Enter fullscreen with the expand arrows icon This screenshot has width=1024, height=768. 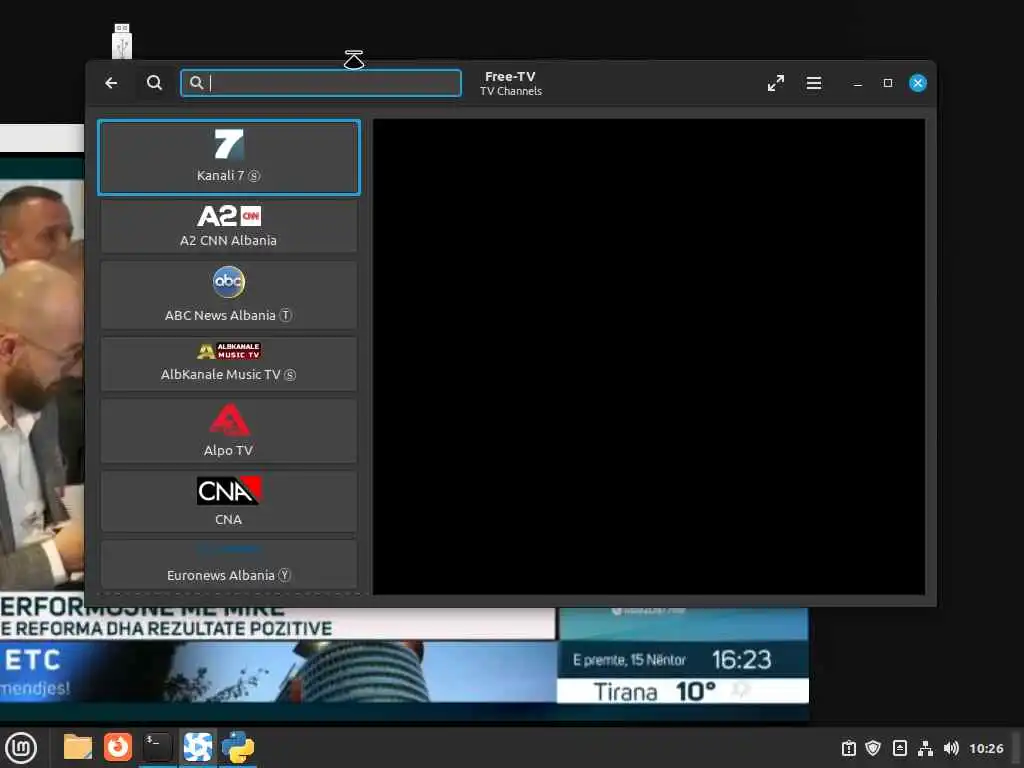coord(776,83)
